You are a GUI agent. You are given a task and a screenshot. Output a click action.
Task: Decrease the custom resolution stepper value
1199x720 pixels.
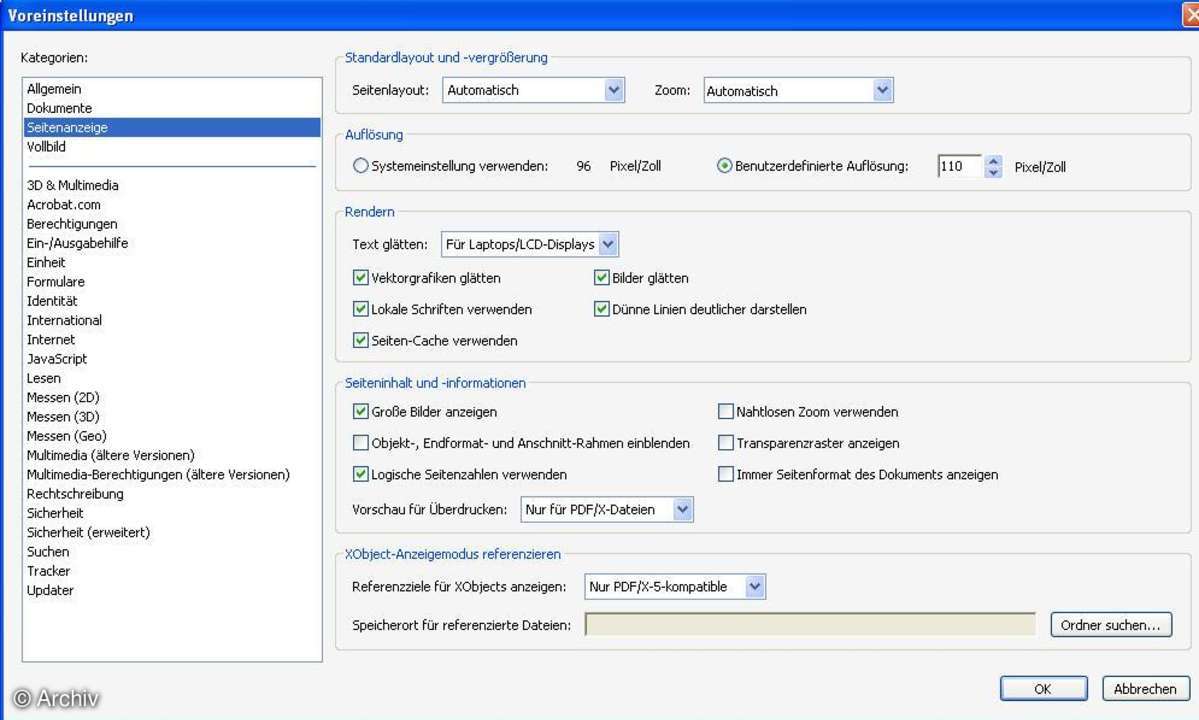coord(993,173)
